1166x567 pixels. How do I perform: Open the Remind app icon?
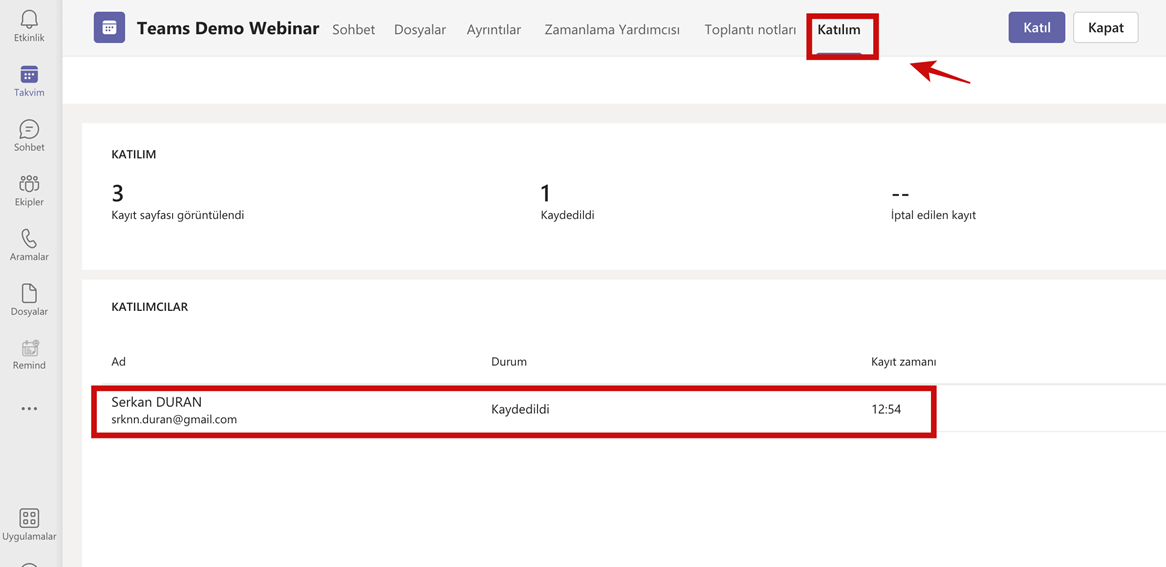coord(29,347)
